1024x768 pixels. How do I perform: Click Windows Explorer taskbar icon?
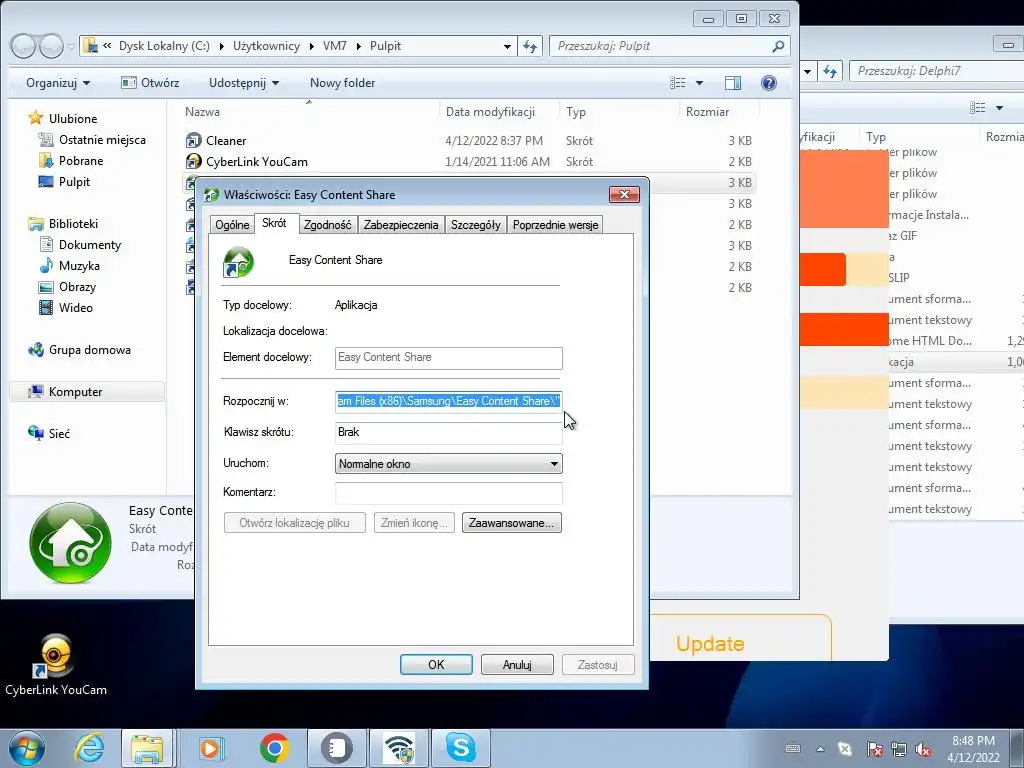(x=147, y=748)
